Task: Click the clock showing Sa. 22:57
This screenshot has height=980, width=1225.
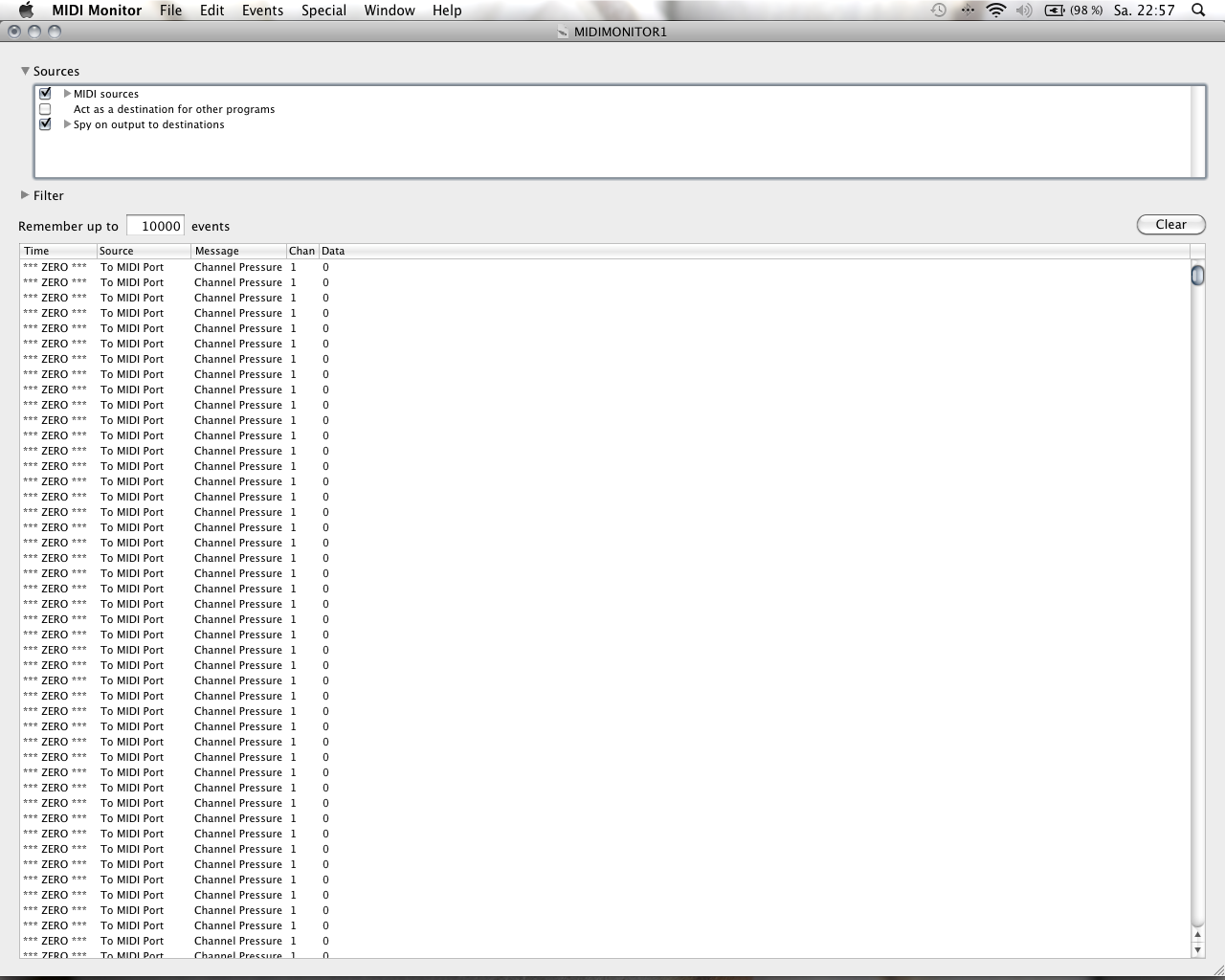Action: click(1144, 11)
